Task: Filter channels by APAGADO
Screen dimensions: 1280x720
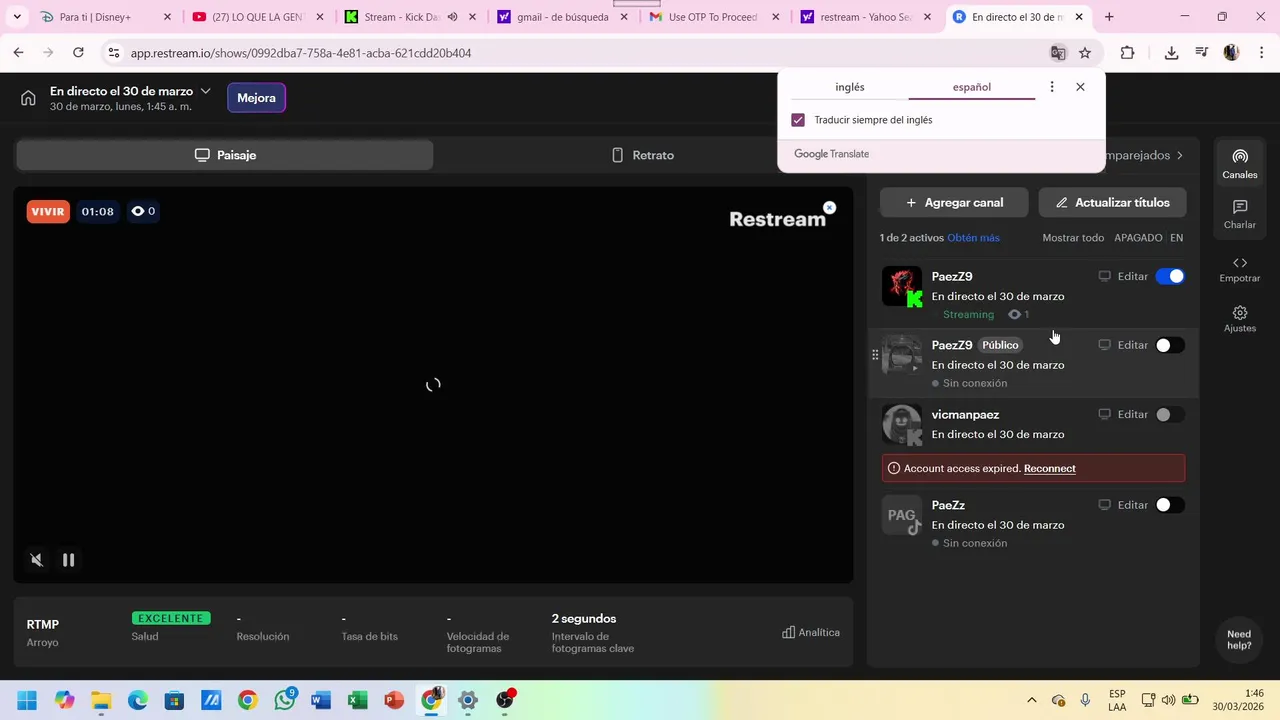Action: coord(1138,238)
